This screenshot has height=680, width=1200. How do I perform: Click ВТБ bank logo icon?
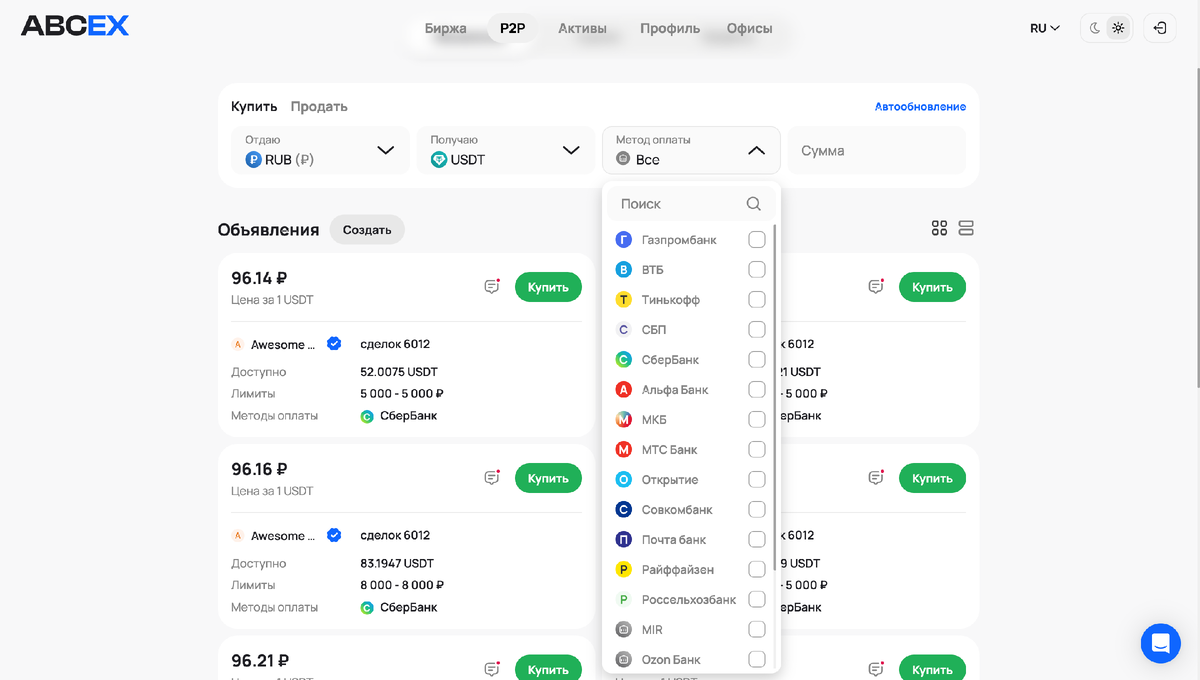623,270
